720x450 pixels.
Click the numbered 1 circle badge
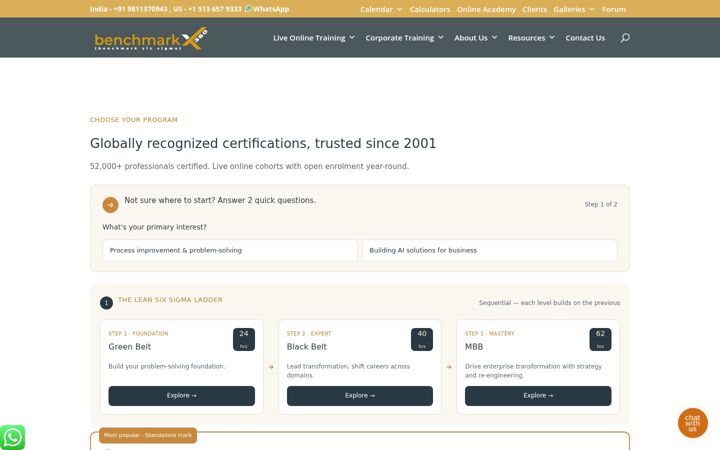(x=106, y=303)
